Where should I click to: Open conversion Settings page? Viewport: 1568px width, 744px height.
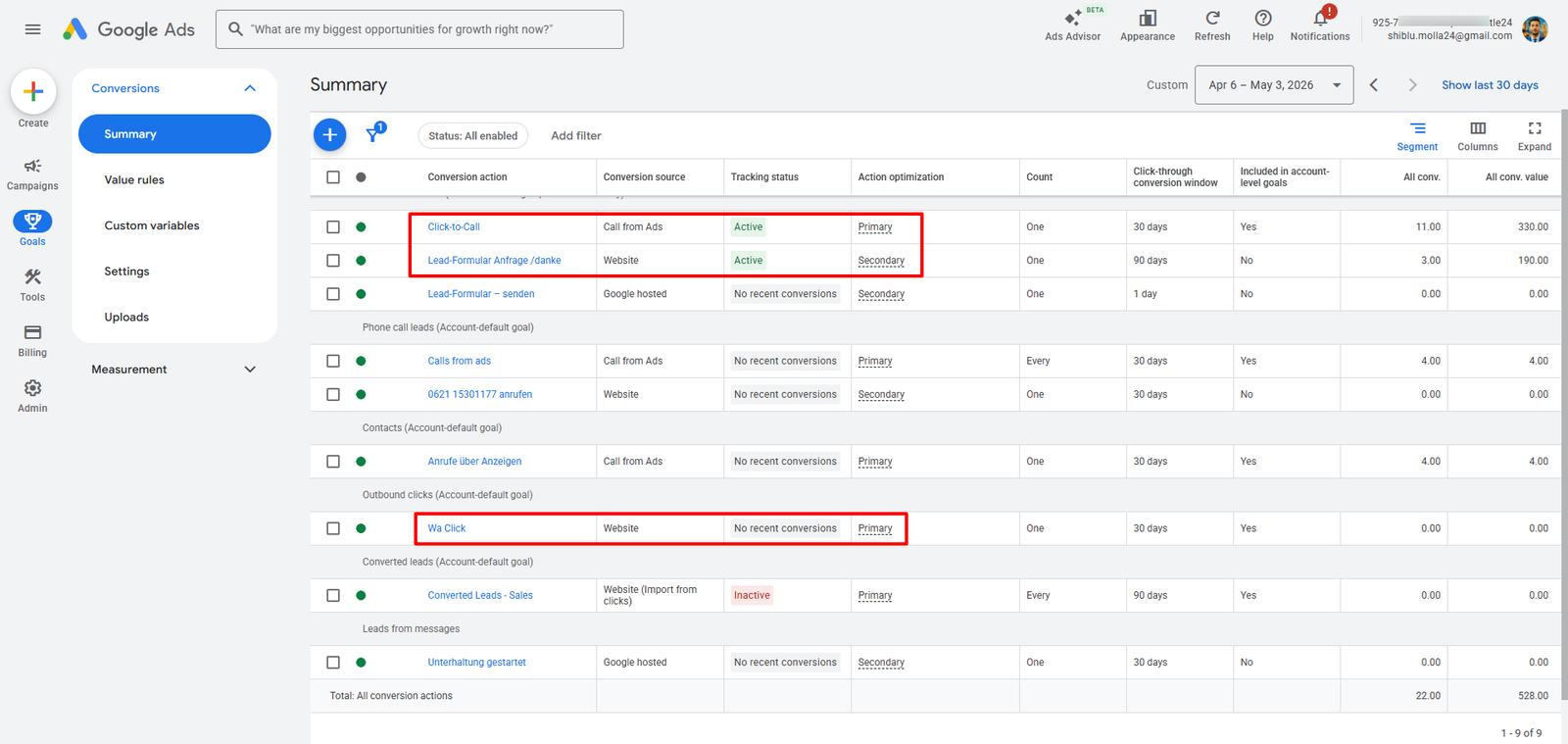click(x=127, y=272)
